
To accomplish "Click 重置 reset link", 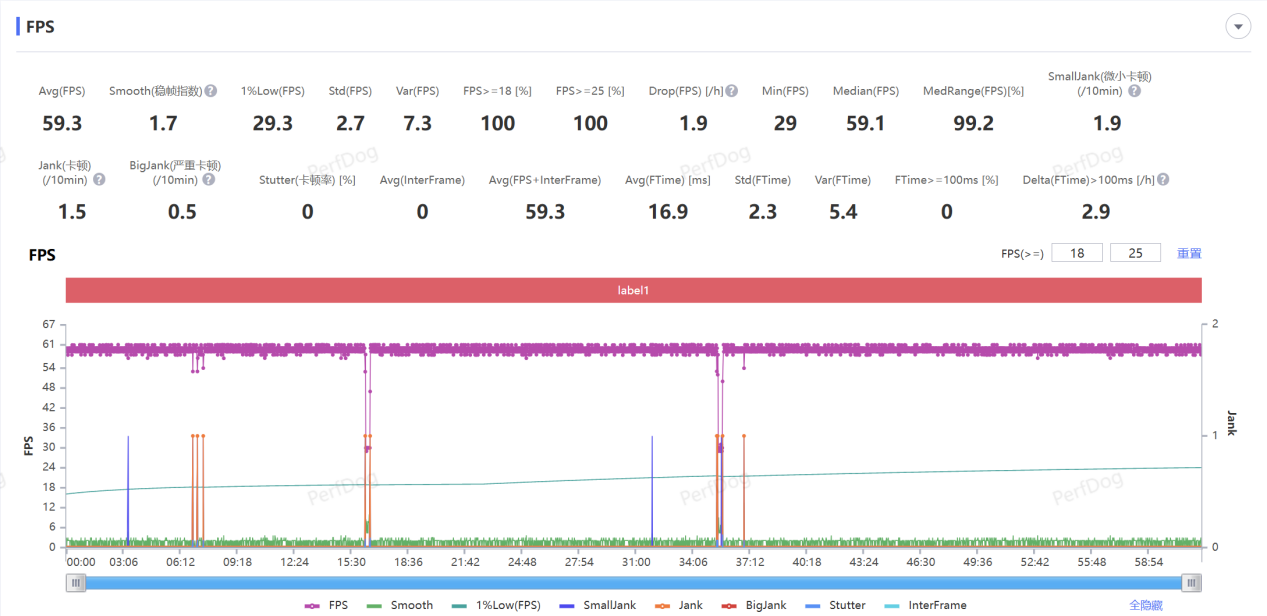I will tap(1189, 253).
